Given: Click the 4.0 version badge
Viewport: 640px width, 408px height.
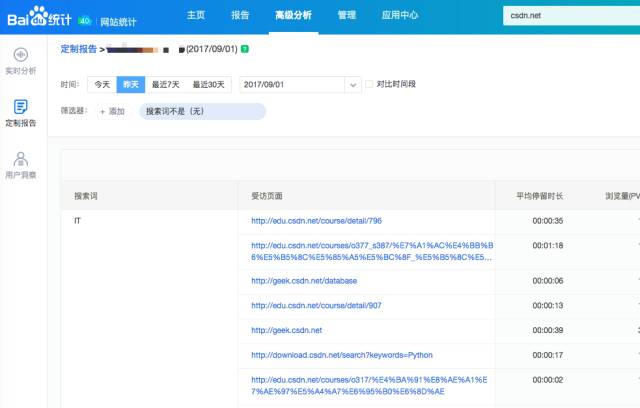Looking at the screenshot, I should (84, 20).
